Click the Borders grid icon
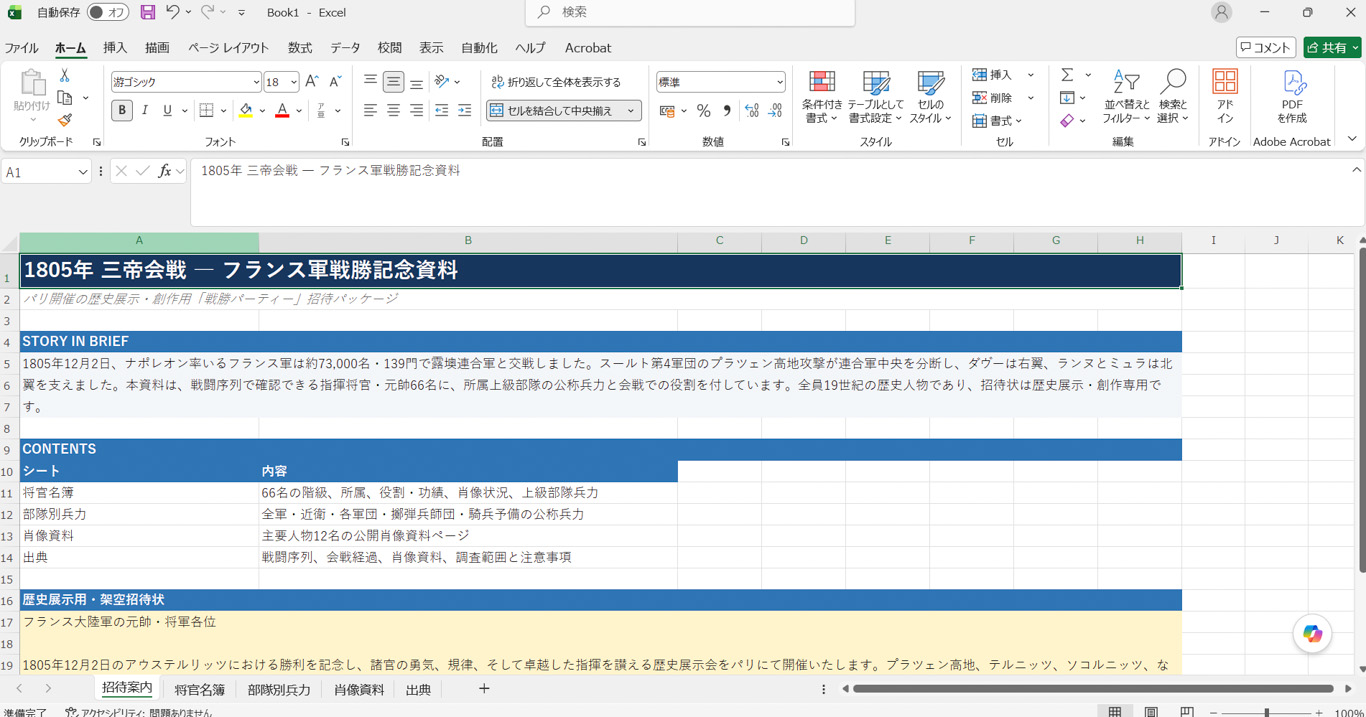 (x=206, y=110)
